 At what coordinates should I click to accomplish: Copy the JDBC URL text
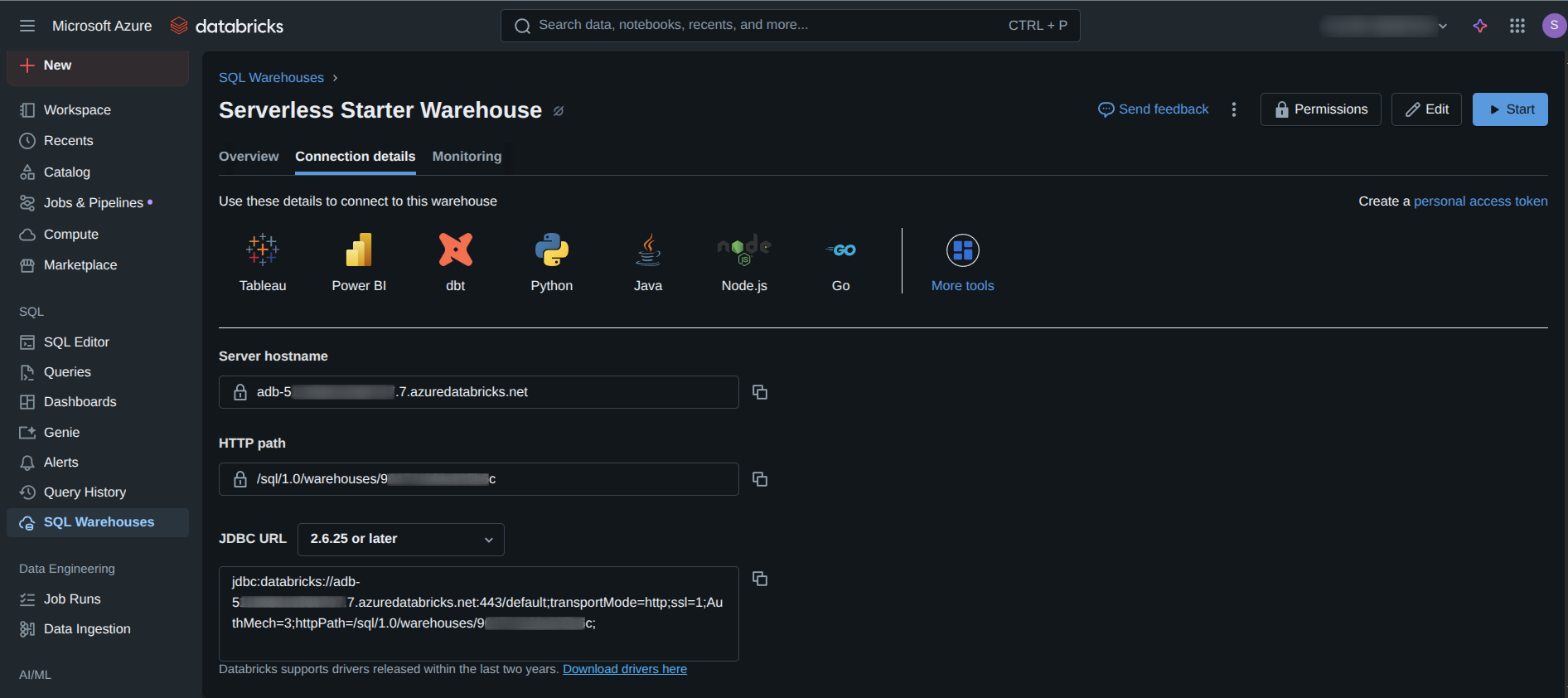tap(760, 579)
